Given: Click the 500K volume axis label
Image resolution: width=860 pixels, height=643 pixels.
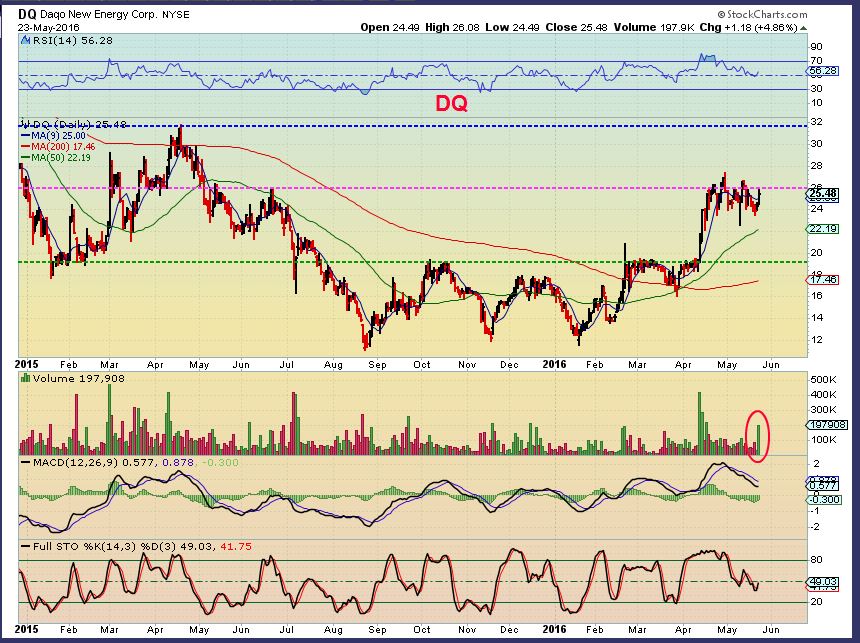Looking at the screenshot, I should [x=823, y=379].
